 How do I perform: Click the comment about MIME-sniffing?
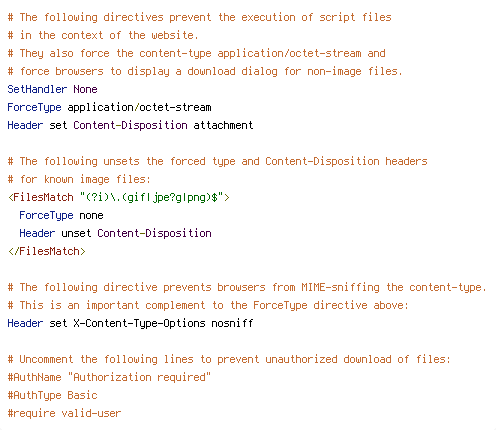[247, 287]
